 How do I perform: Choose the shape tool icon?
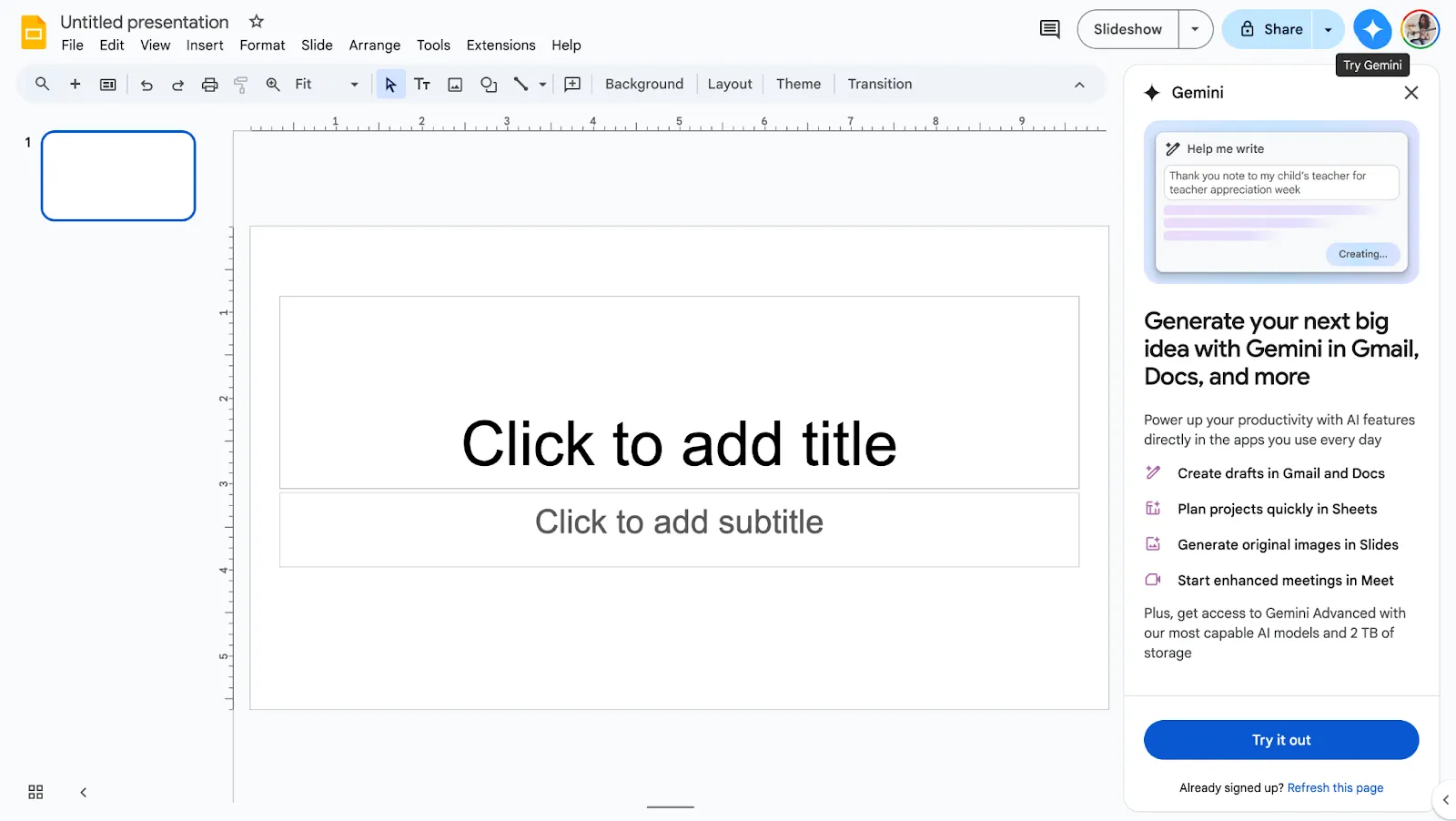(489, 85)
